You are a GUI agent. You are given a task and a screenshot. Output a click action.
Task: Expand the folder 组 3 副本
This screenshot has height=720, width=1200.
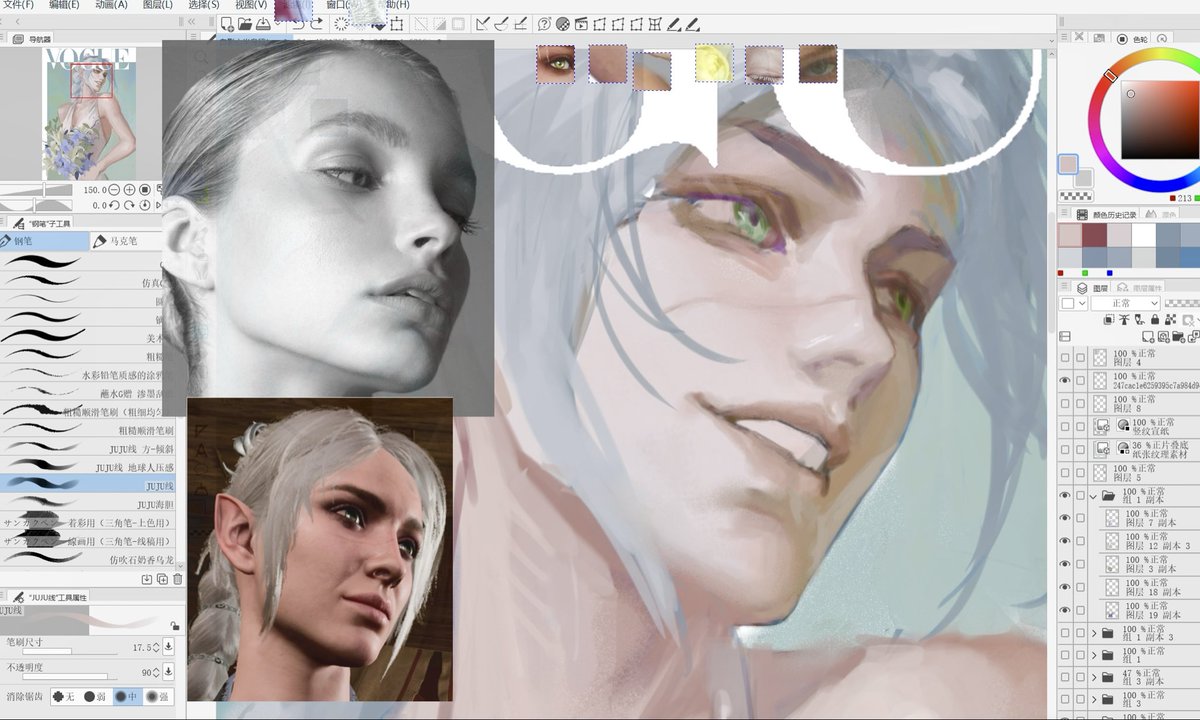[x=1093, y=679]
